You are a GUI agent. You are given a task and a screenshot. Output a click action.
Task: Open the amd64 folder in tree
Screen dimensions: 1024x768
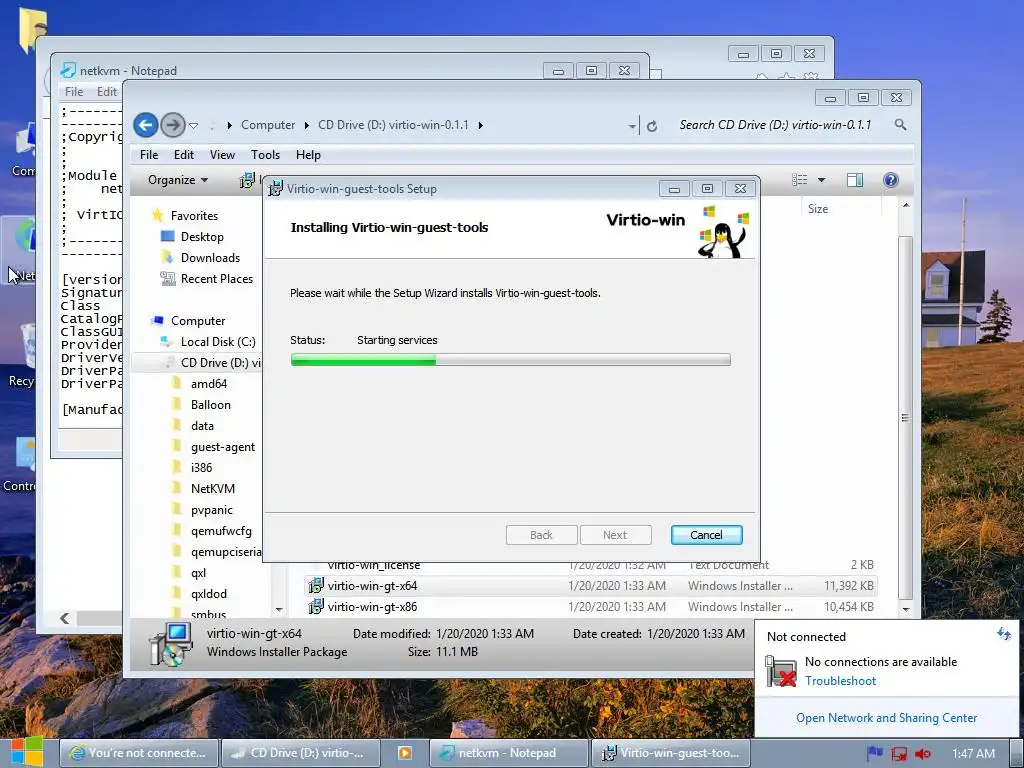pyautogui.click(x=208, y=383)
